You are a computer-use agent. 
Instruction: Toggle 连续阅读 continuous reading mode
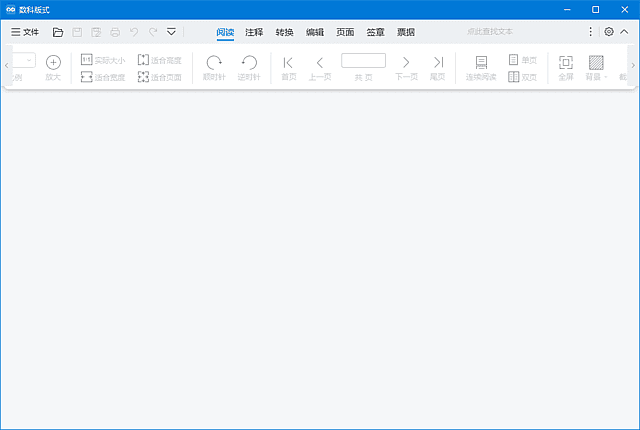pyautogui.click(x=481, y=67)
